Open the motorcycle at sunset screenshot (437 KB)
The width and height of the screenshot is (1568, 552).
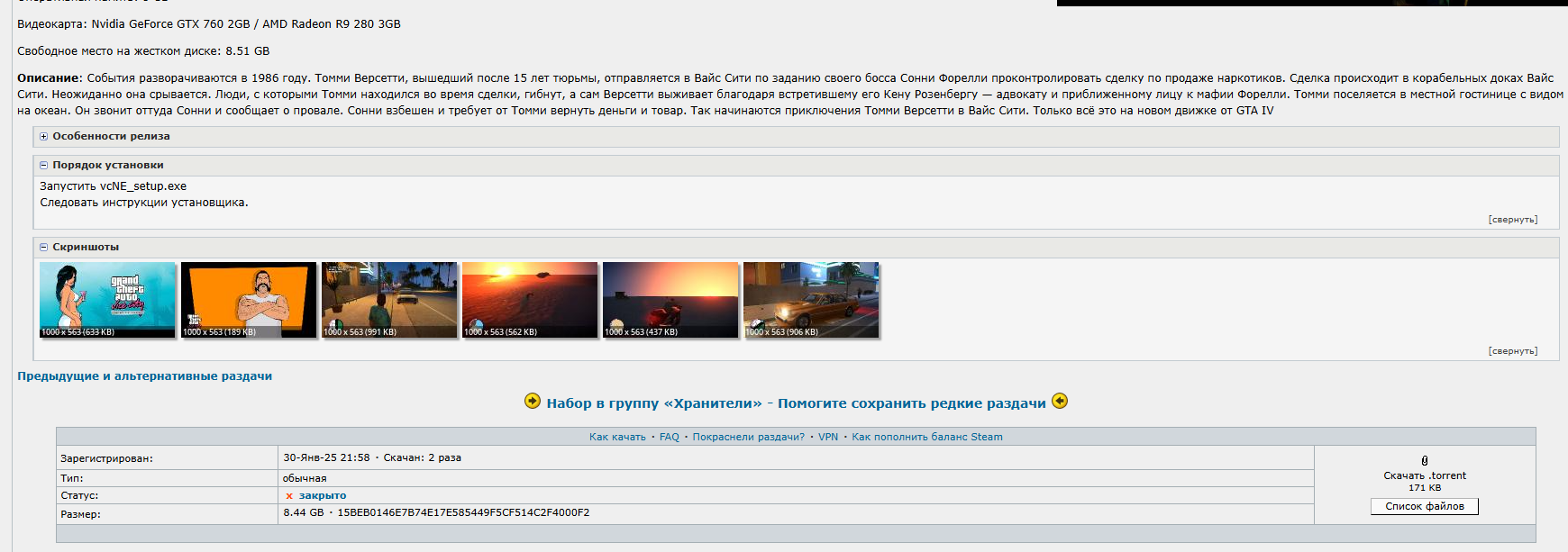click(670, 300)
